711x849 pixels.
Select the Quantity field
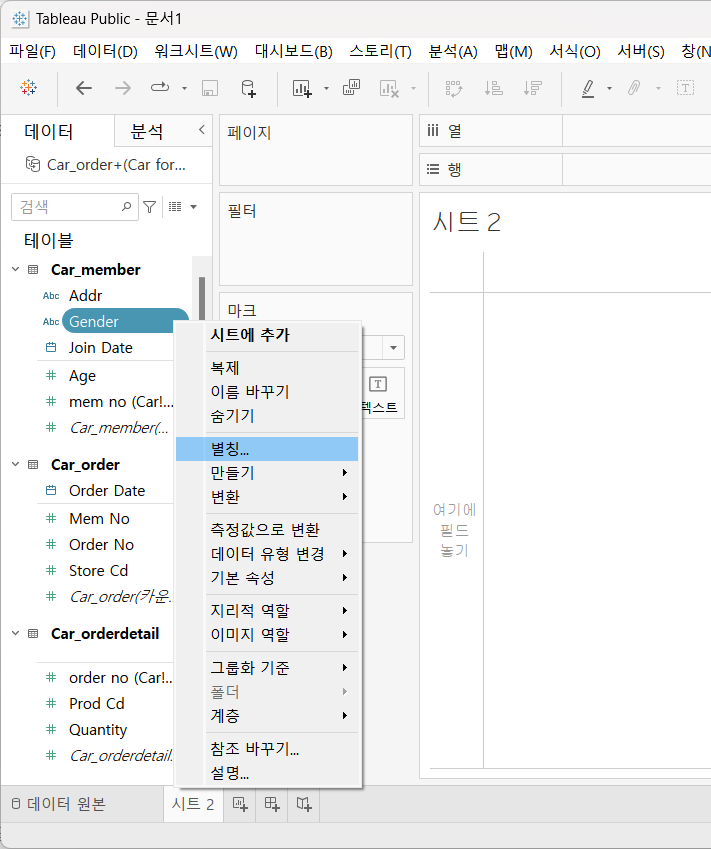coord(97,730)
